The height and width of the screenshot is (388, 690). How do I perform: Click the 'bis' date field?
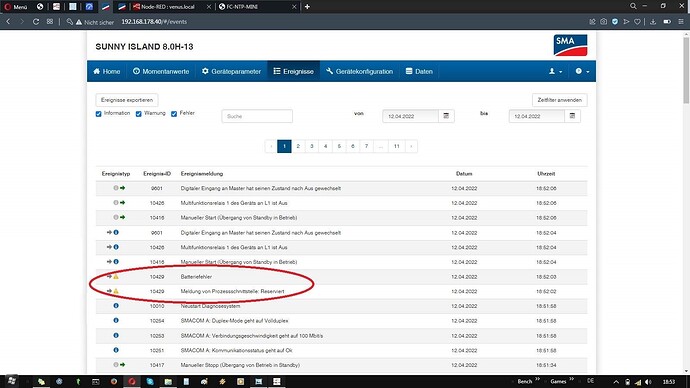click(536, 116)
